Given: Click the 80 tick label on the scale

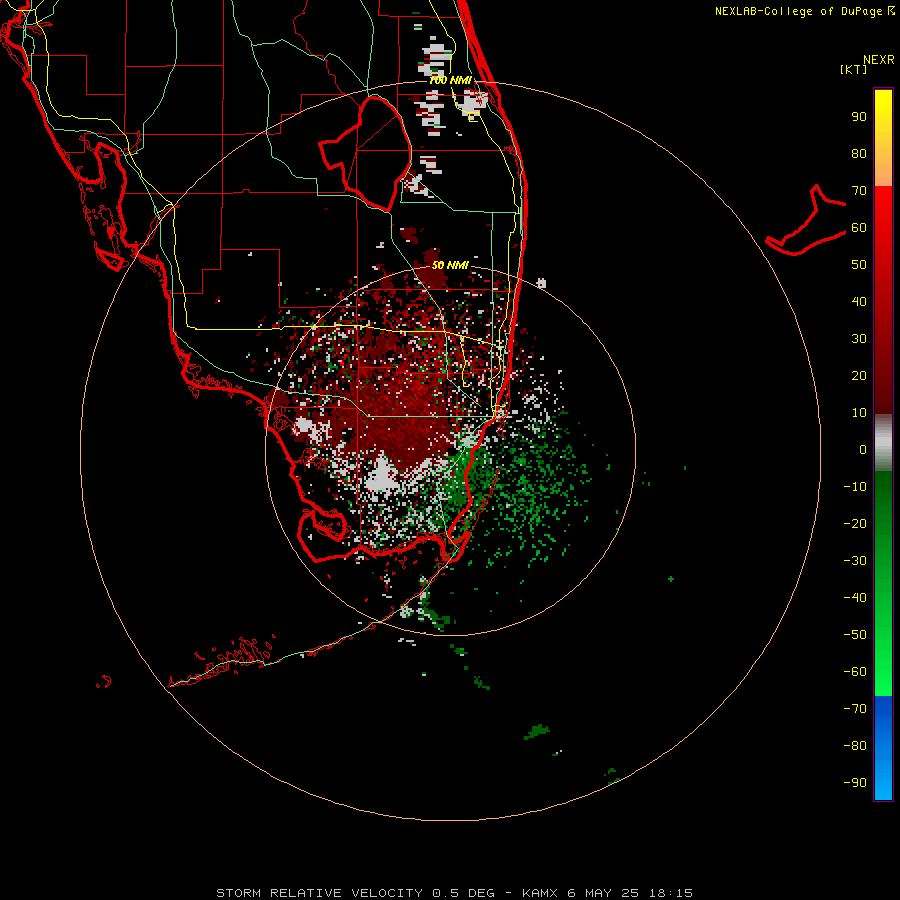Looking at the screenshot, I should tap(859, 154).
